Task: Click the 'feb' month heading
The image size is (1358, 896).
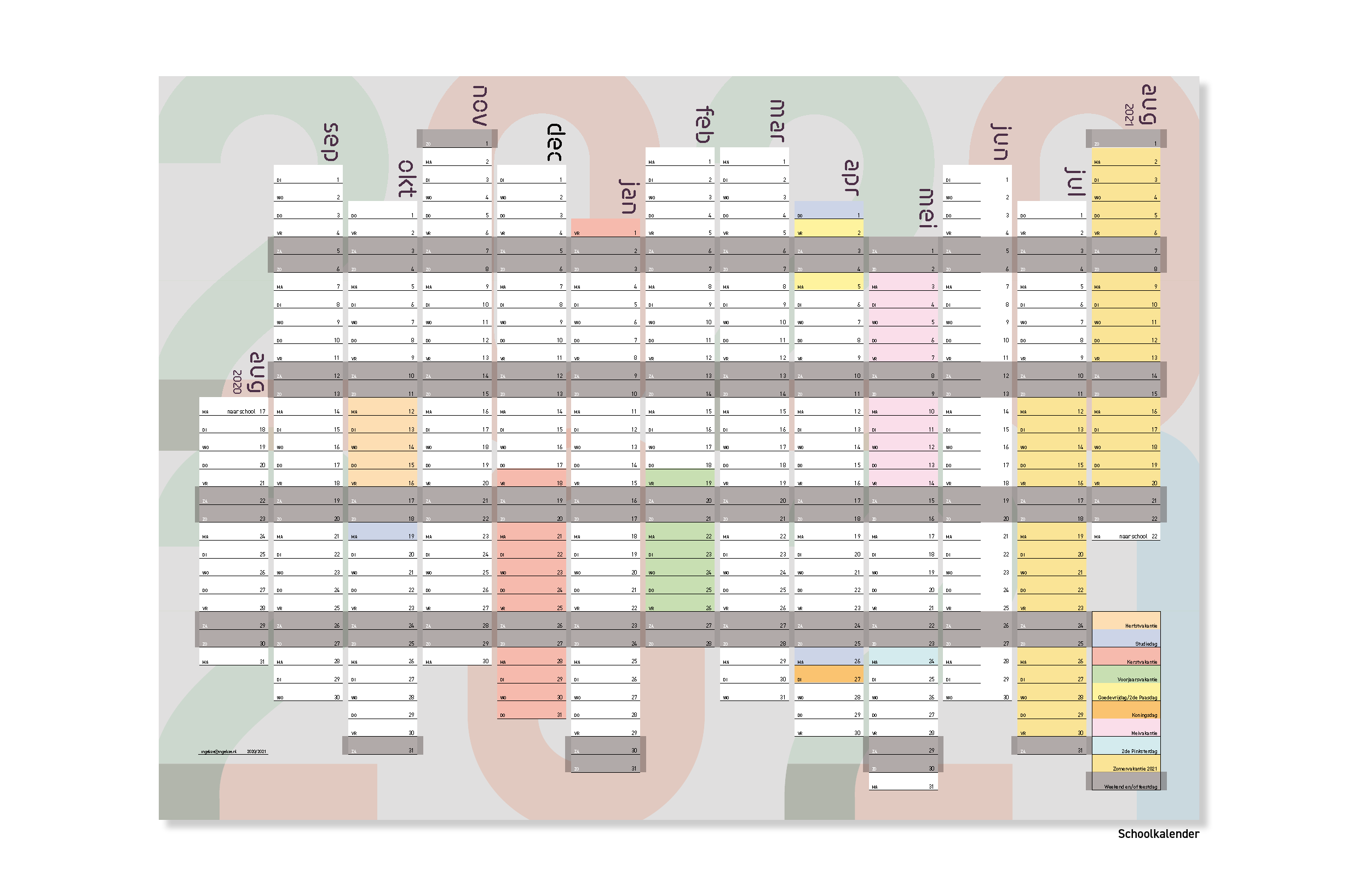Action: [704, 124]
